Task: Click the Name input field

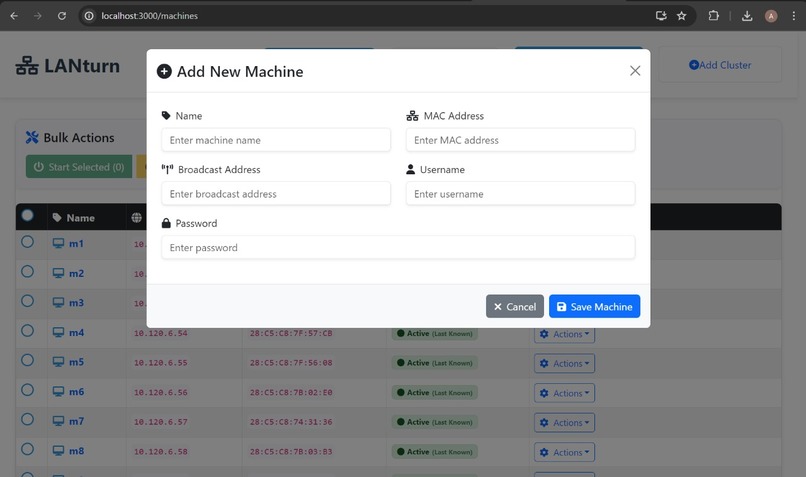Action: pyautogui.click(x=276, y=140)
